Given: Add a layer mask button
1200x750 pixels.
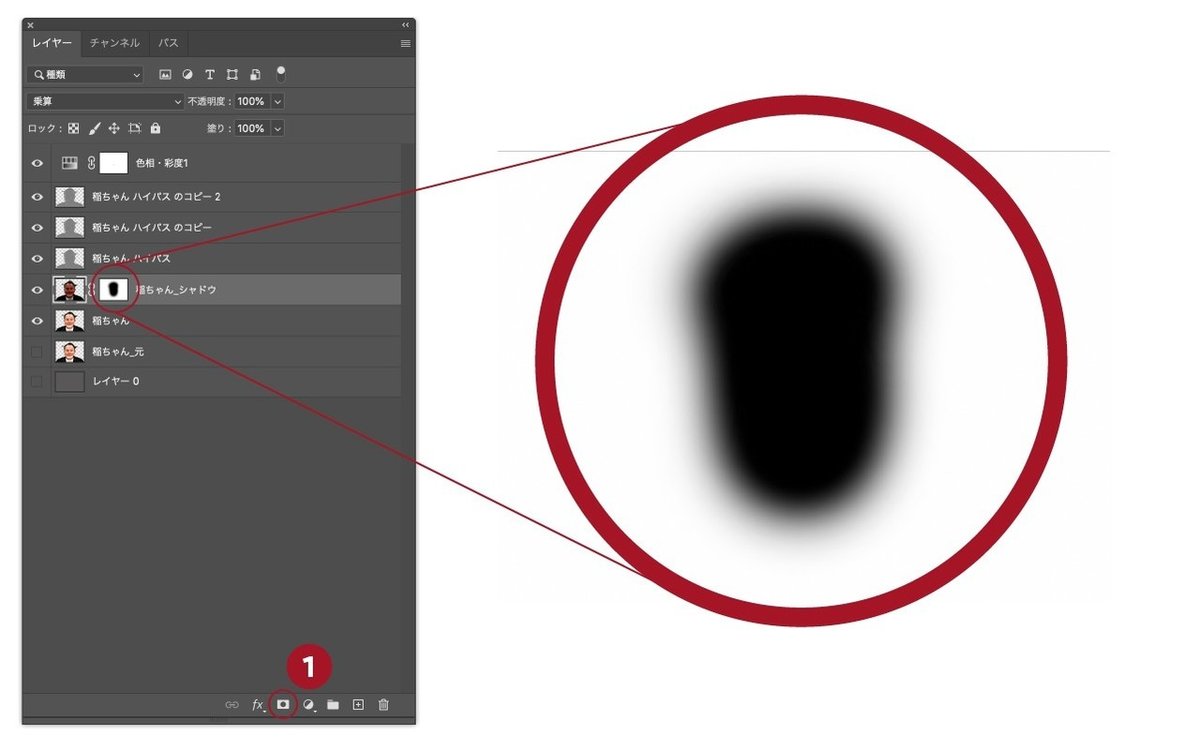Looking at the screenshot, I should (283, 705).
